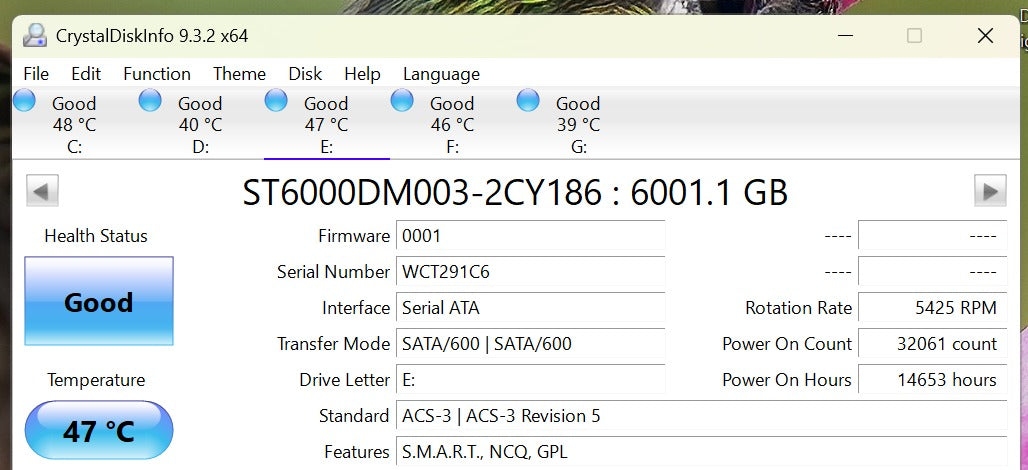The height and width of the screenshot is (470, 1028).
Task: Click the 47 °C temperature button
Action: click(x=99, y=430)
